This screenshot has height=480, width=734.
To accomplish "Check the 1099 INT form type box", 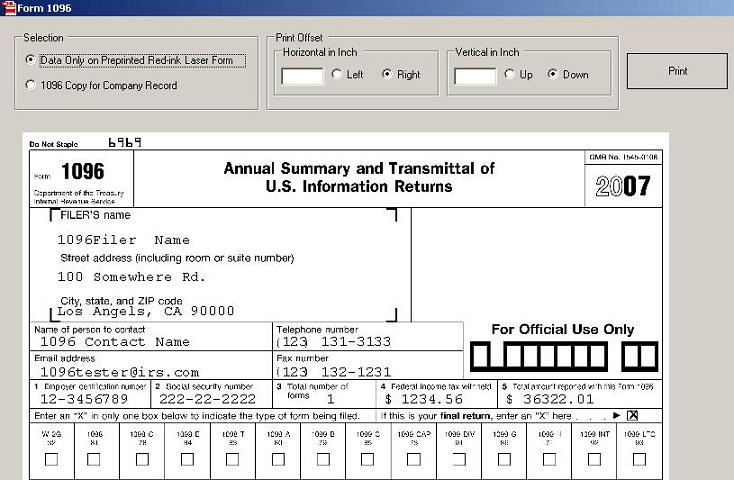I will [594, 459].
